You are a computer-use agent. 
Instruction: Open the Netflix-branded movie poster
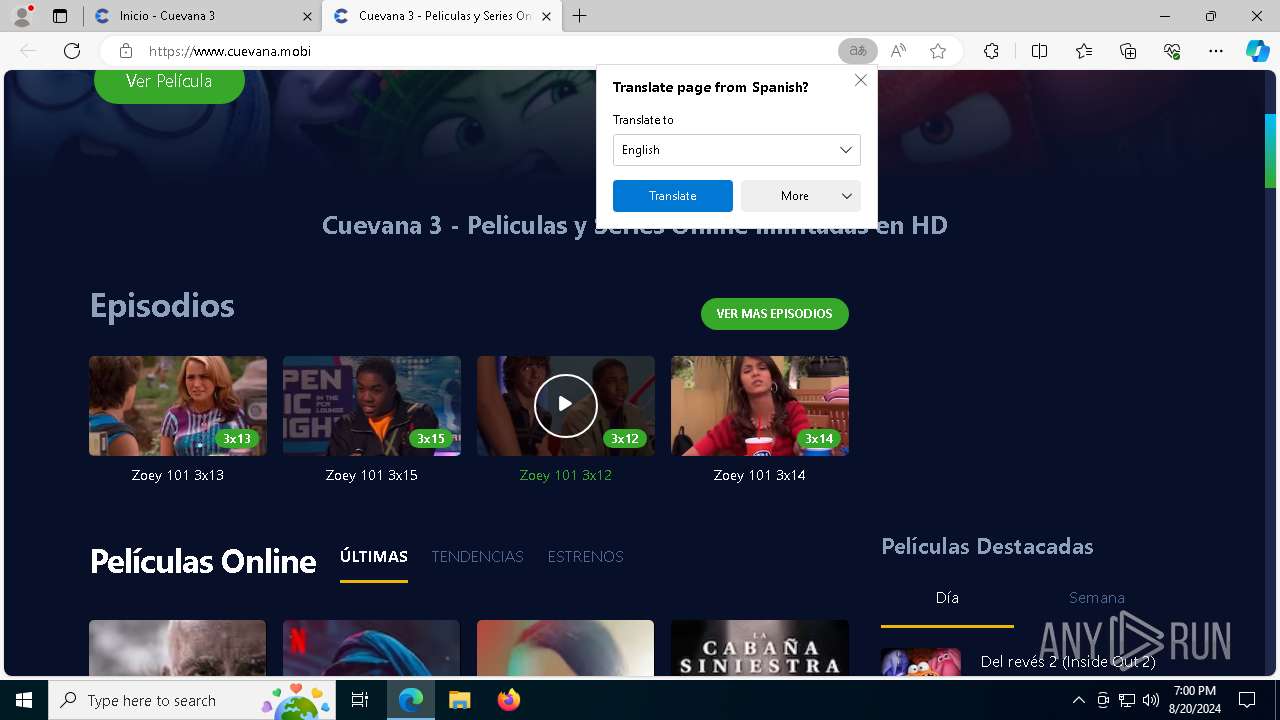pyautogui.click(x=372, y=648)
